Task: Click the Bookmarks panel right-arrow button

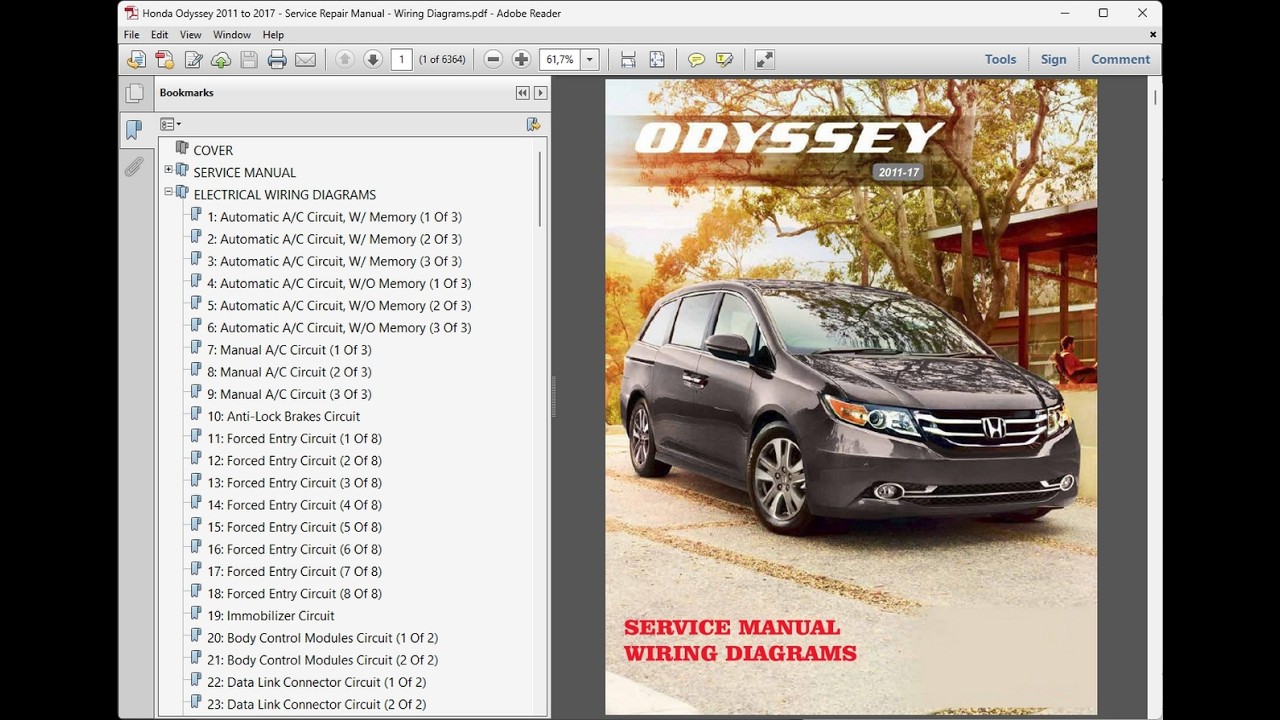Action: click(540, 93)
